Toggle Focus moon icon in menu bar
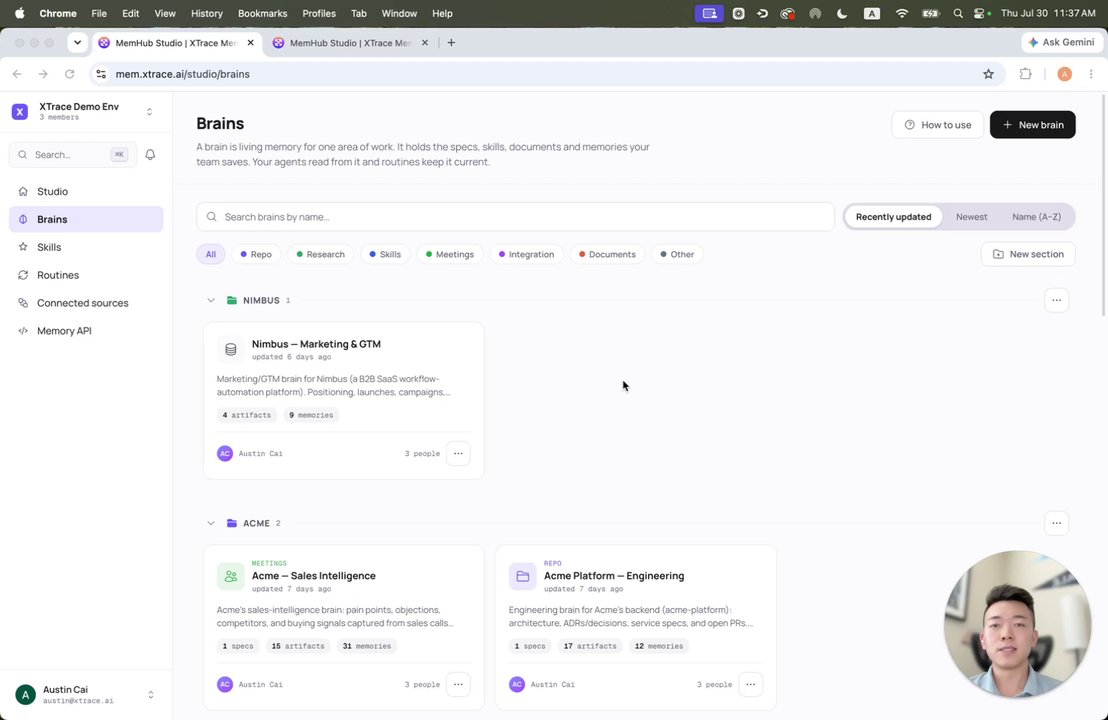Image resolution: width=1108 pixels, height=720 pixels. click(842, 13)
